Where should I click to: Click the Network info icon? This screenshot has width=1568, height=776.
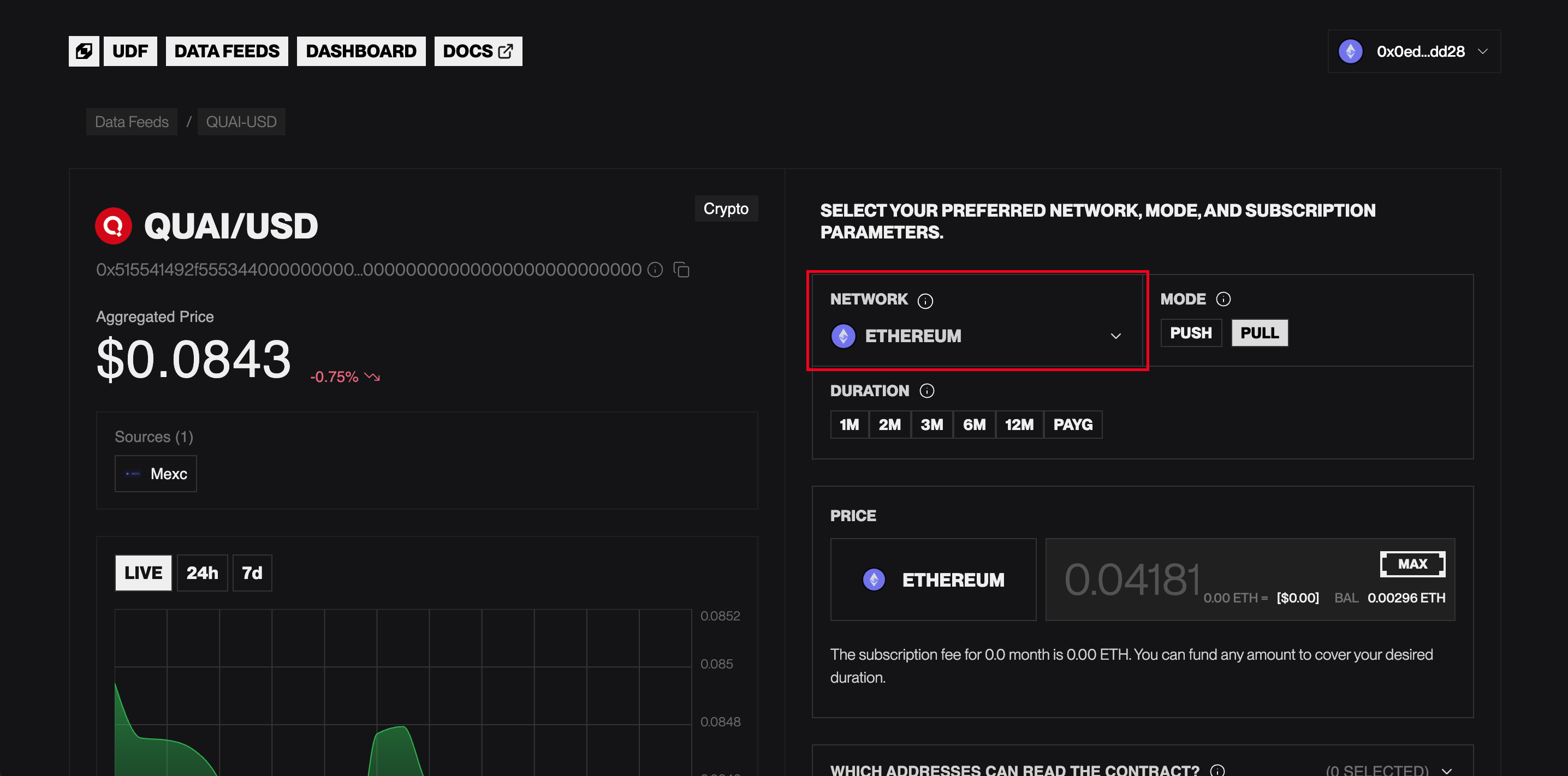925,301
